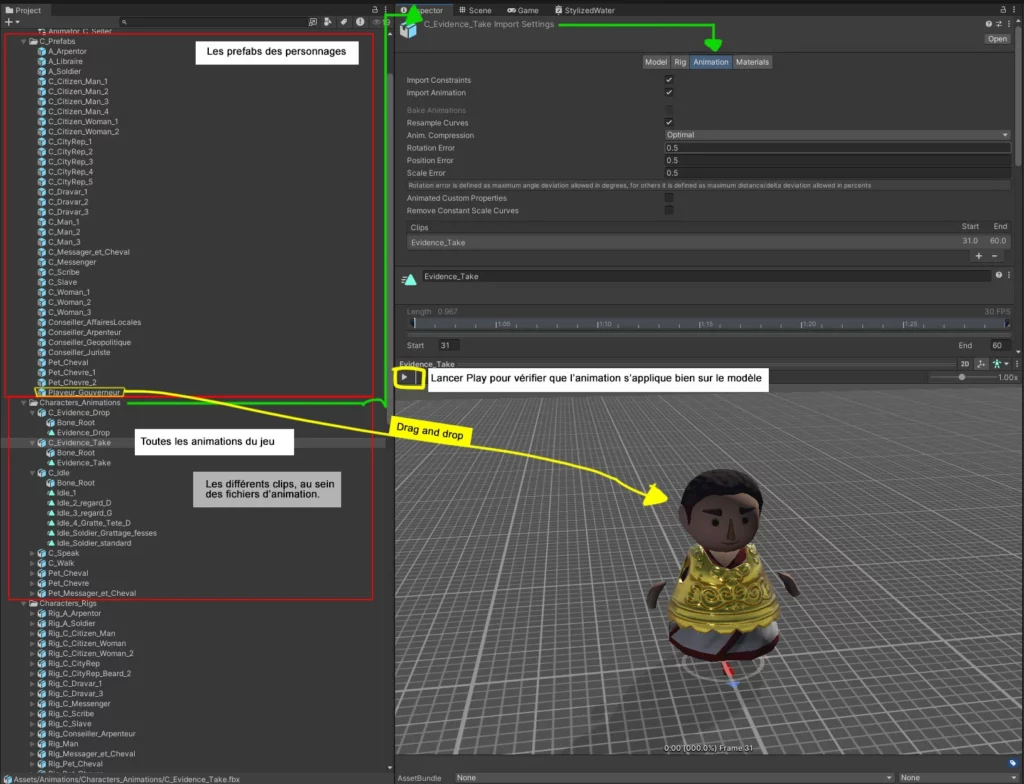The width and height of the screenshot is (1024, 784).
Task: Collapse the C_Prefabs folder
Action: (x=24, y=41)
